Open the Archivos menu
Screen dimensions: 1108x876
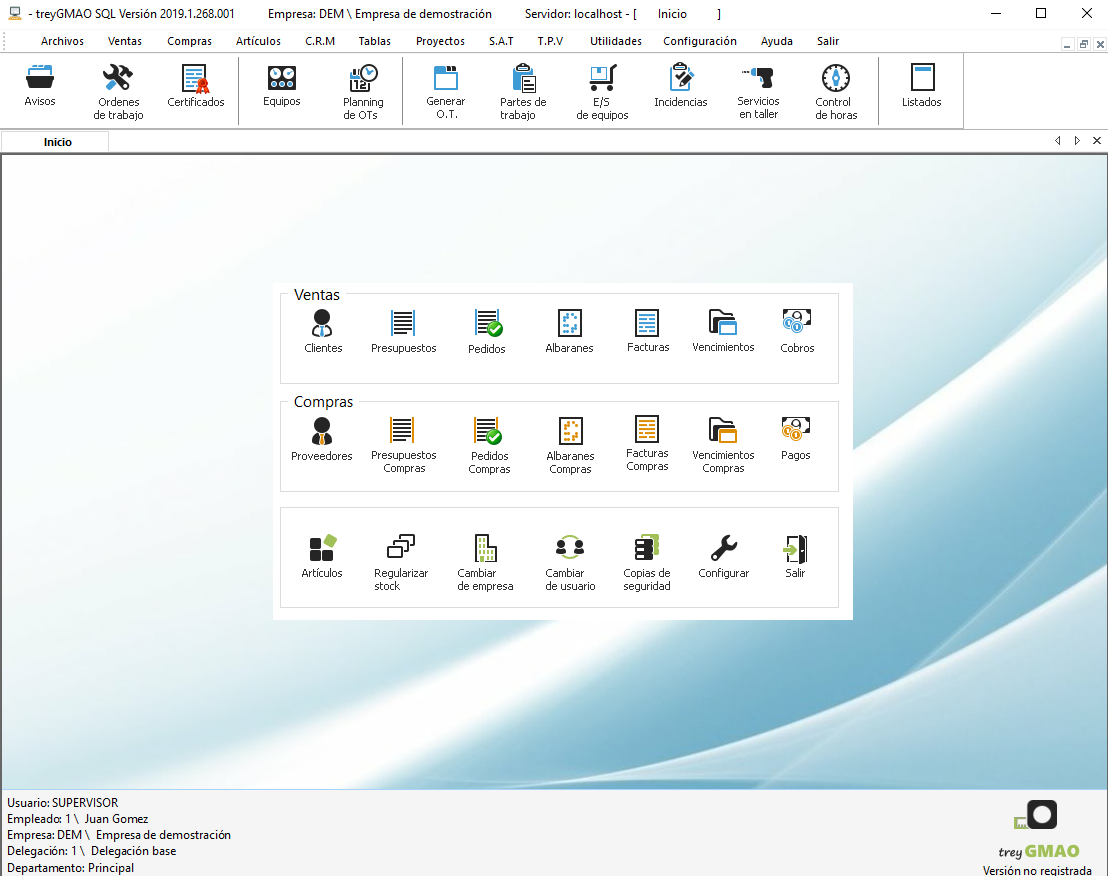(x=62, y=41)
